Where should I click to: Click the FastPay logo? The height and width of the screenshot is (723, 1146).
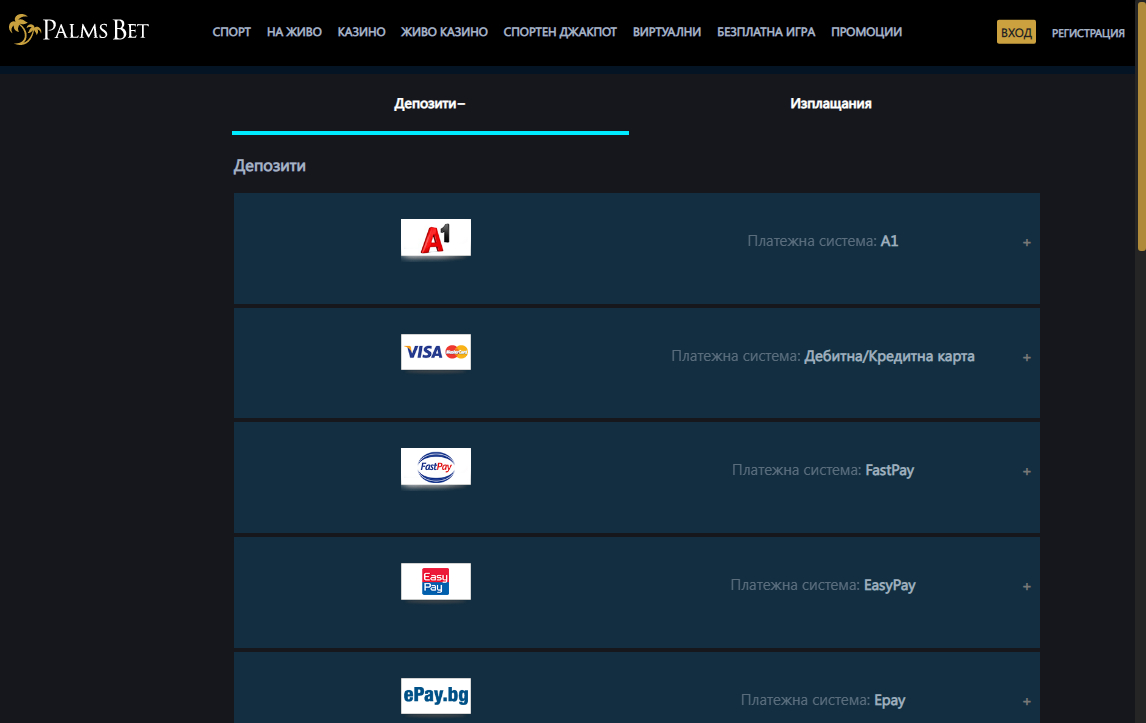pyautogui.click(x=436, y=466)
